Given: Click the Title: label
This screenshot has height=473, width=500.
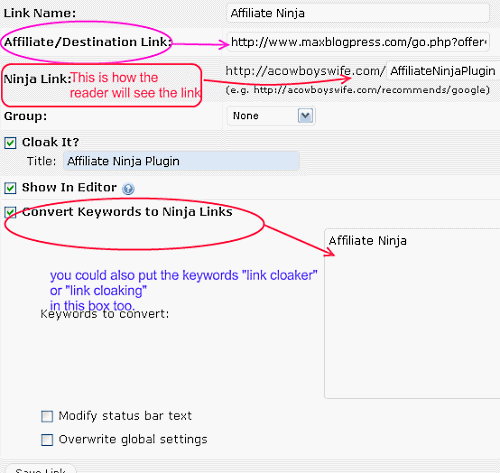Looking at the screenshot, I should (x=42, y=161).
